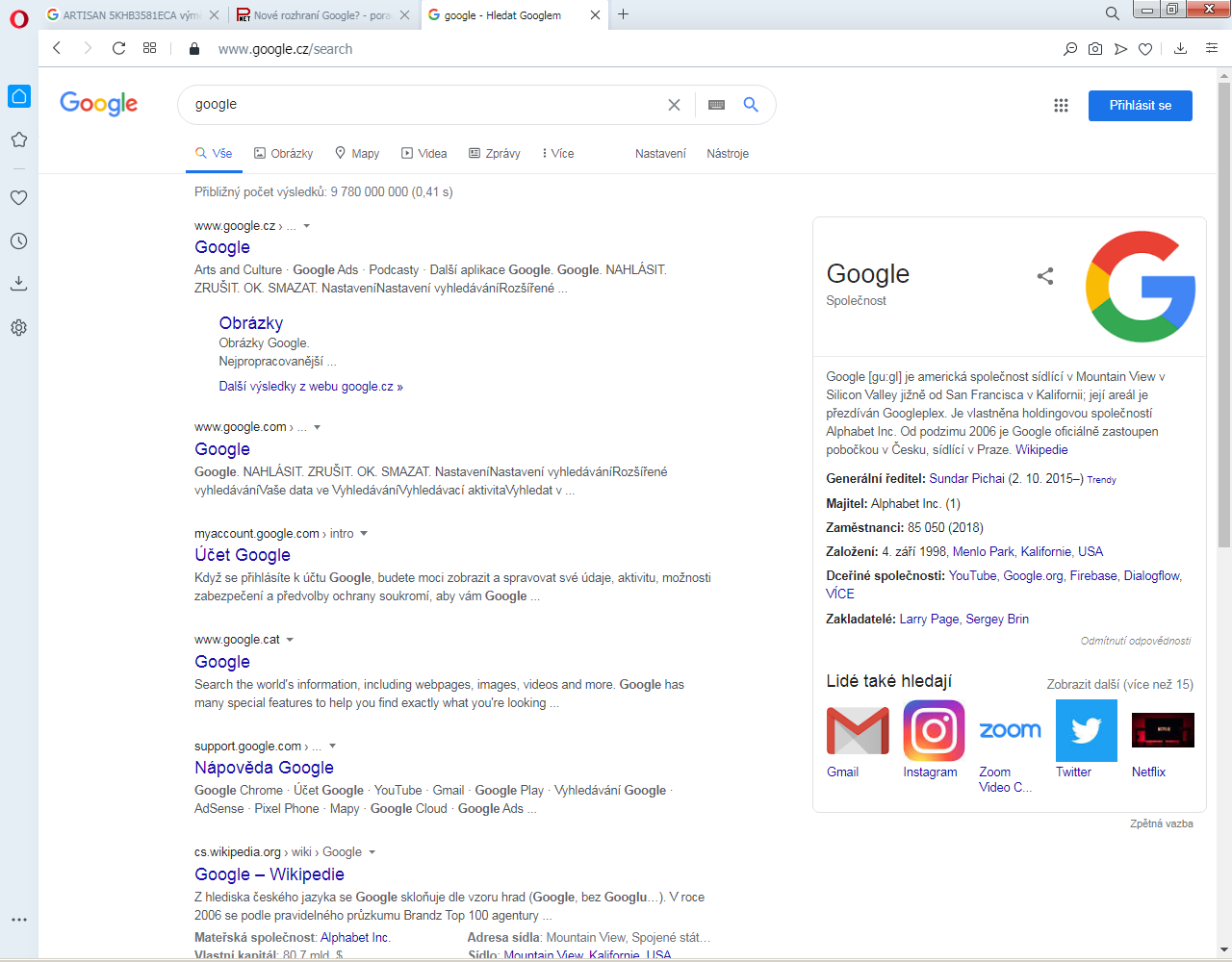Open Nastavení search settings
The width and height of the screenshot is (1232, 962).
point(660,154)
